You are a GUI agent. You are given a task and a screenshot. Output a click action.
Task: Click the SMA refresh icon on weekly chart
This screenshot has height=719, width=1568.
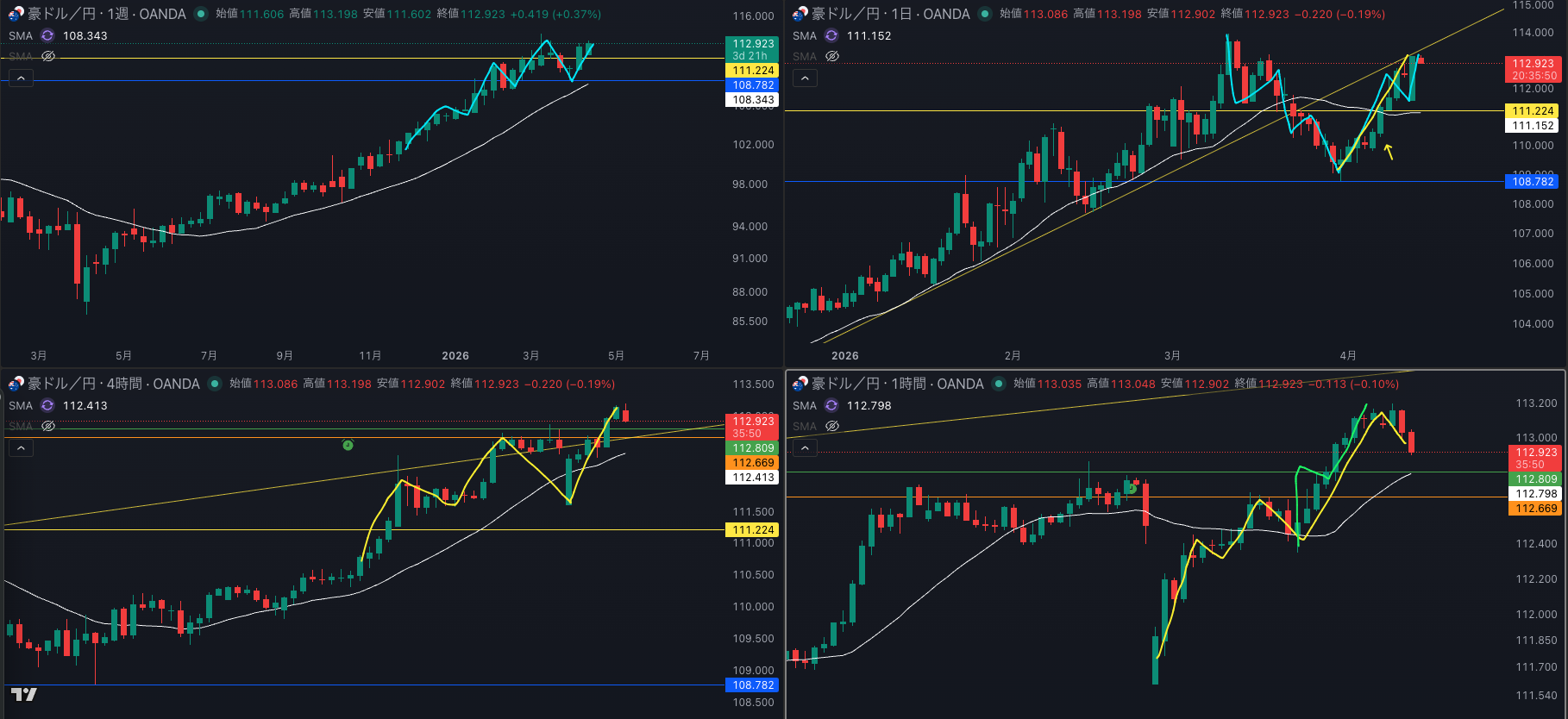[x=47, y=35]
